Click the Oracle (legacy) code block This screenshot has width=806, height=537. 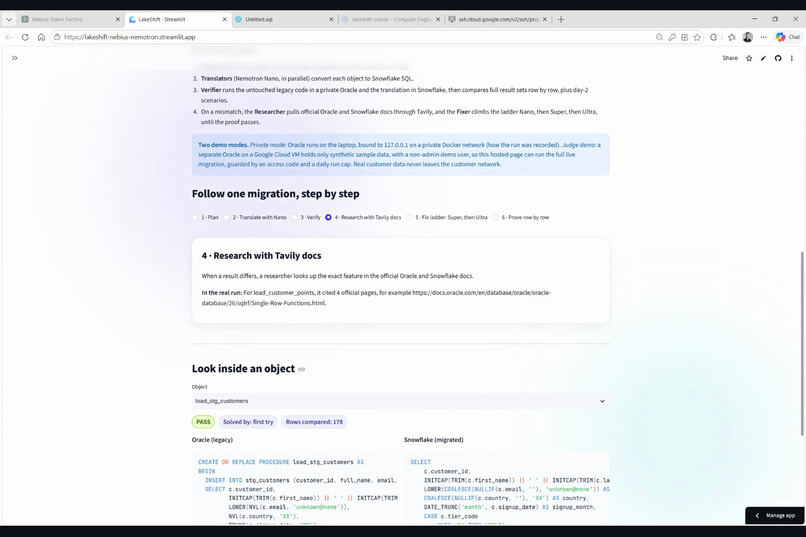click(294, 488)
